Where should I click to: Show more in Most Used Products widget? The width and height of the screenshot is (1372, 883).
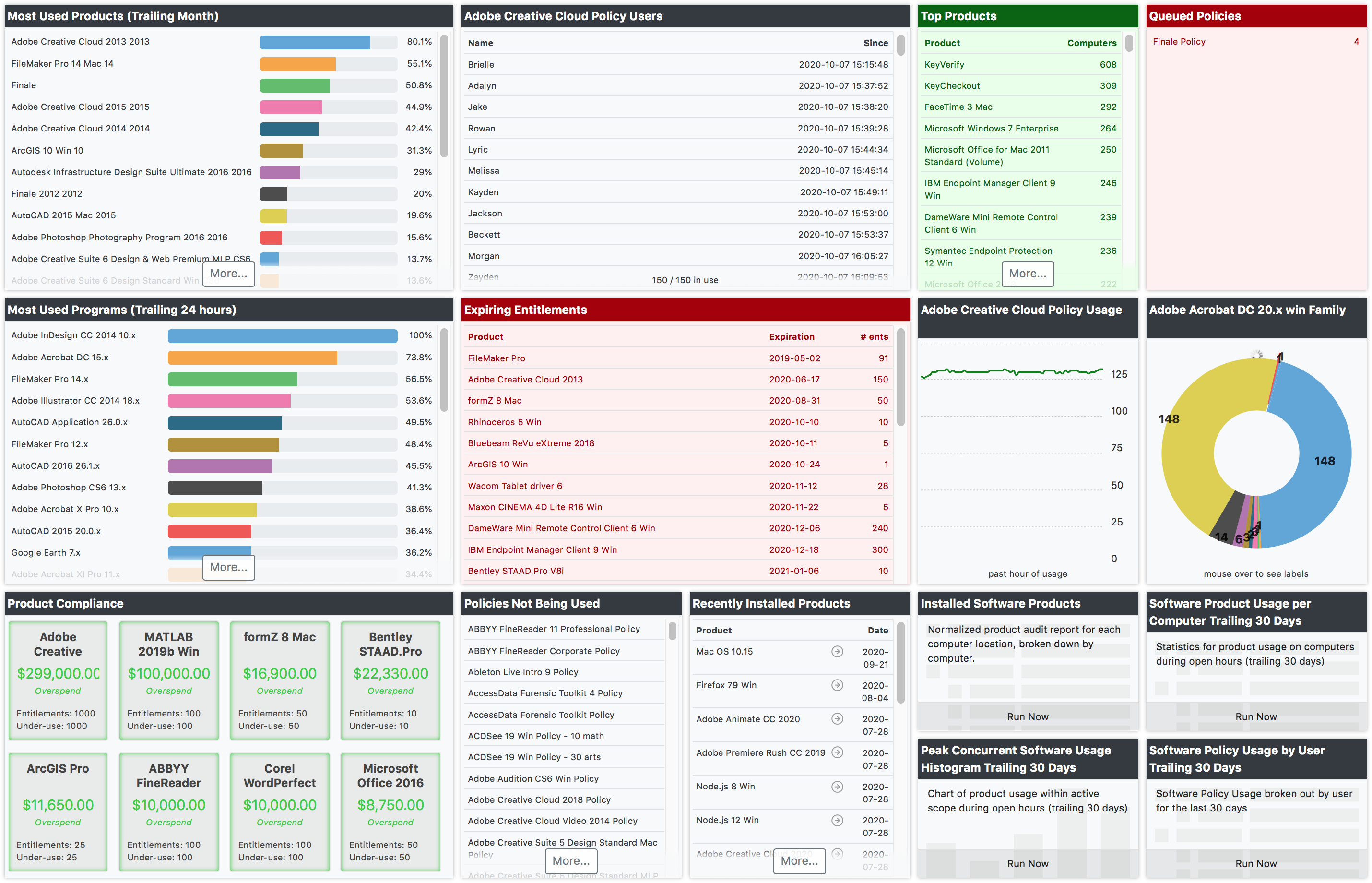click(x=228, y=274)
